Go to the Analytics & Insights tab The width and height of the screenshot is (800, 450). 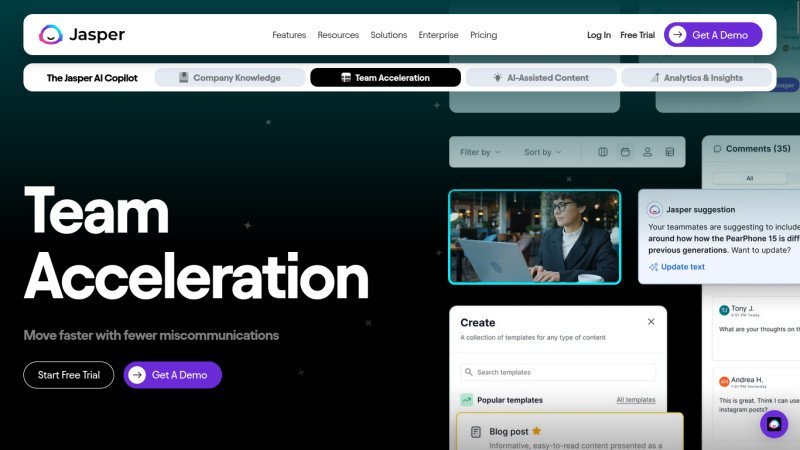click(x=696, y=78)
